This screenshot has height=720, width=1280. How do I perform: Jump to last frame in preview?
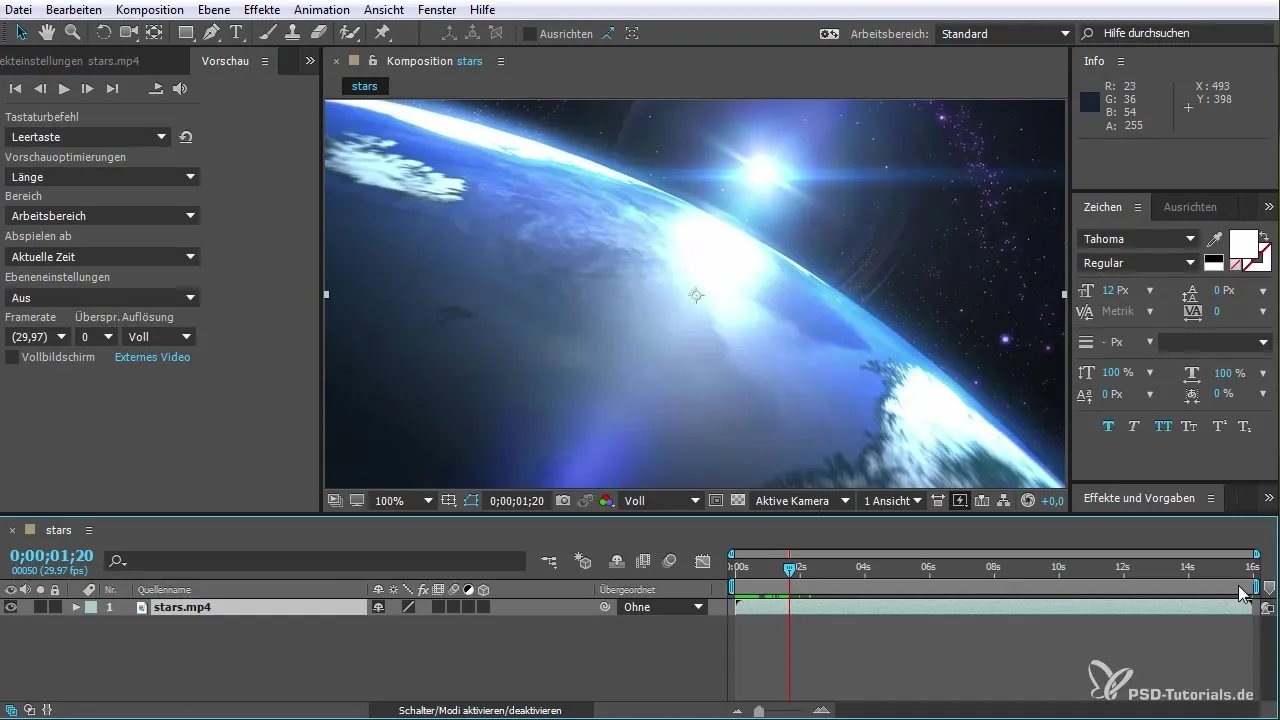[x=112, y=89]
